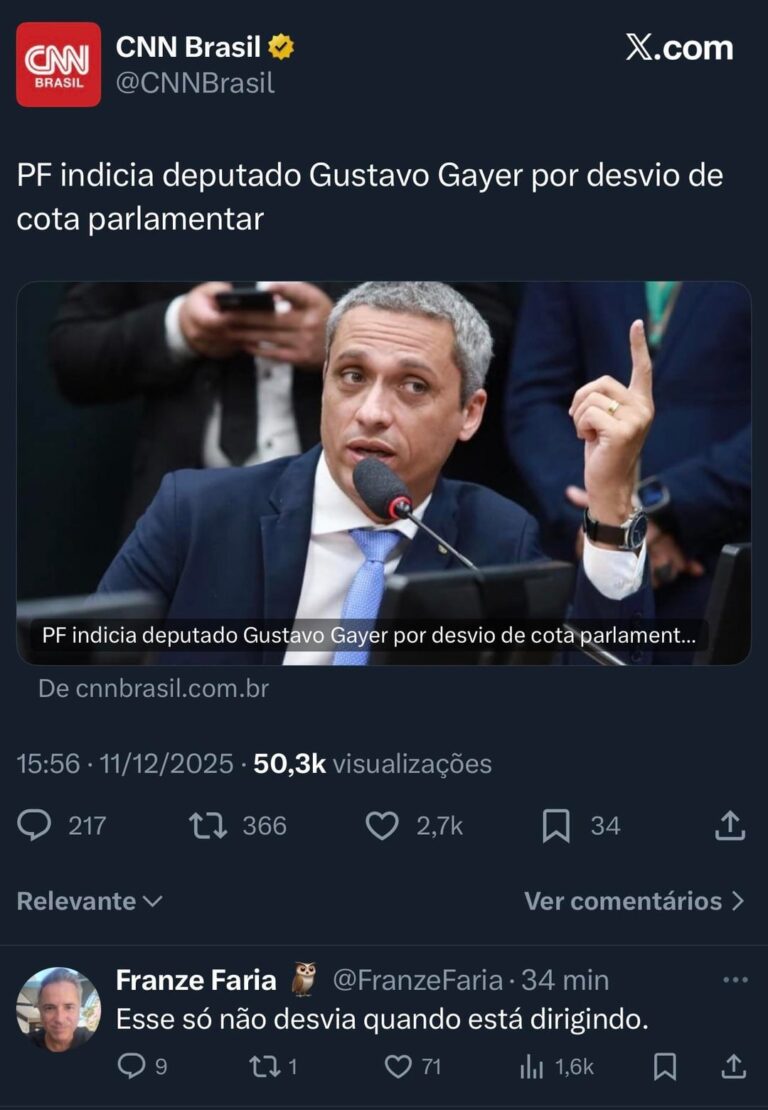
Task: View analytics of Franze Faria's comment
Action: 531,1067
